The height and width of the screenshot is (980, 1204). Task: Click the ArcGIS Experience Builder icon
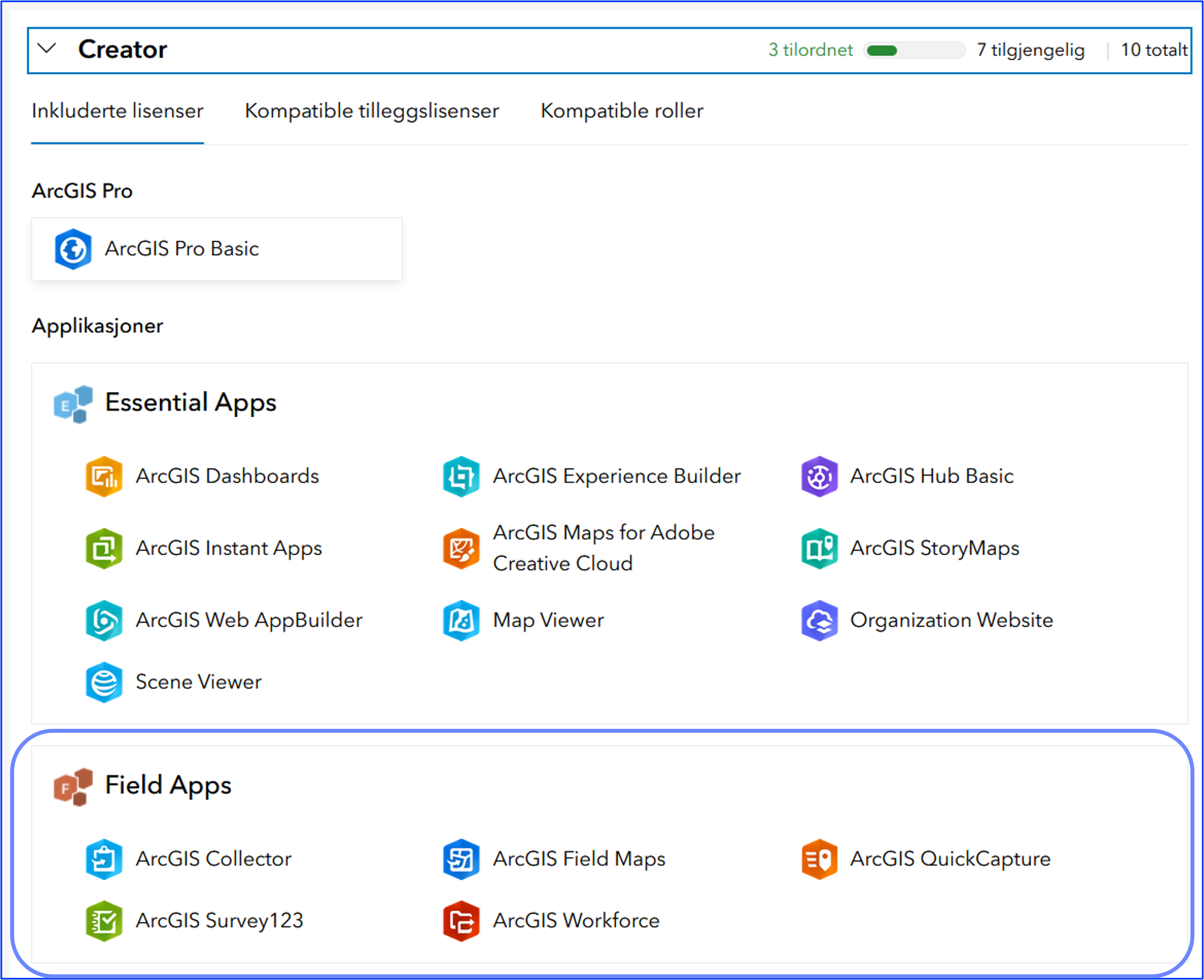[x=461, y=476]
